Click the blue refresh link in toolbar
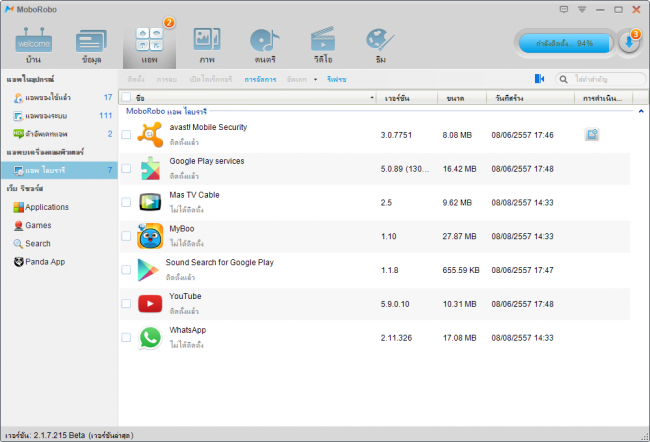This screenshot has height=442, width=650. point(337,79)
